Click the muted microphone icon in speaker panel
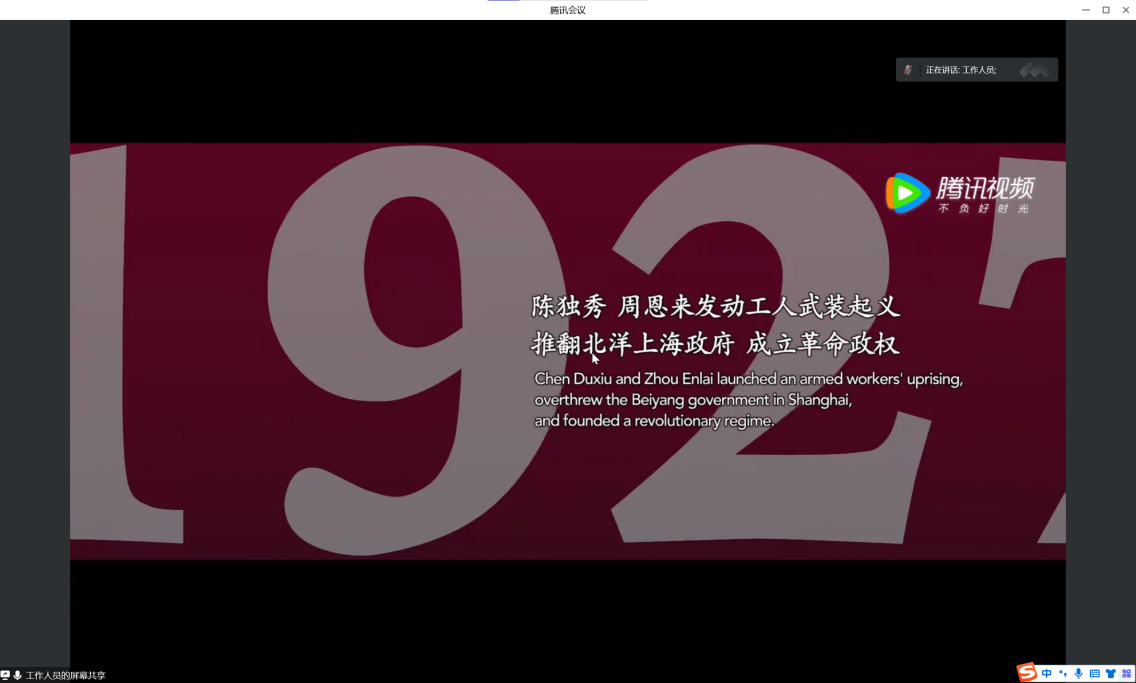Viewport: 1136px width, 683px height. tap(908, 70)
